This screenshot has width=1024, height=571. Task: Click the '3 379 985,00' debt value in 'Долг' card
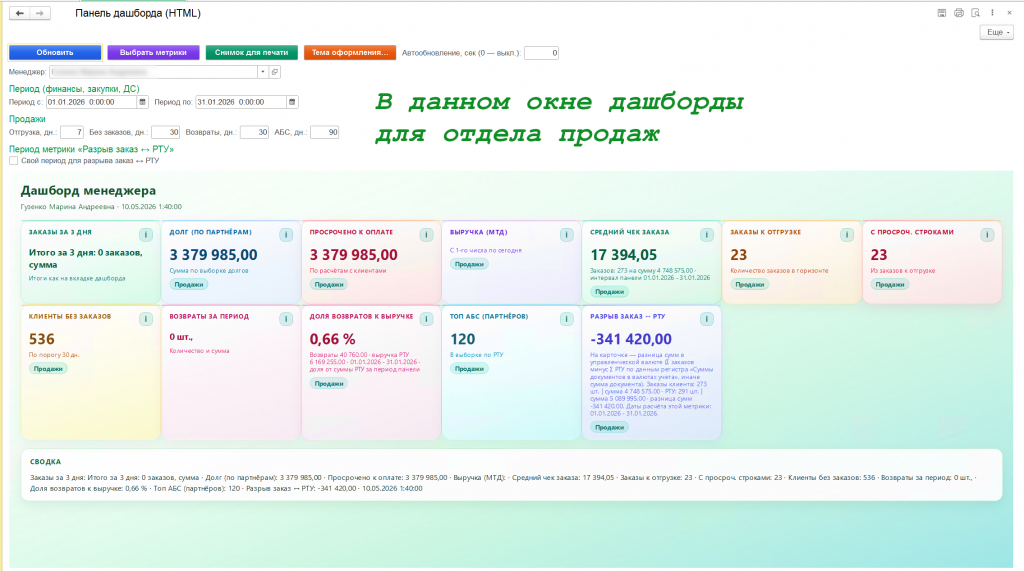214,255
